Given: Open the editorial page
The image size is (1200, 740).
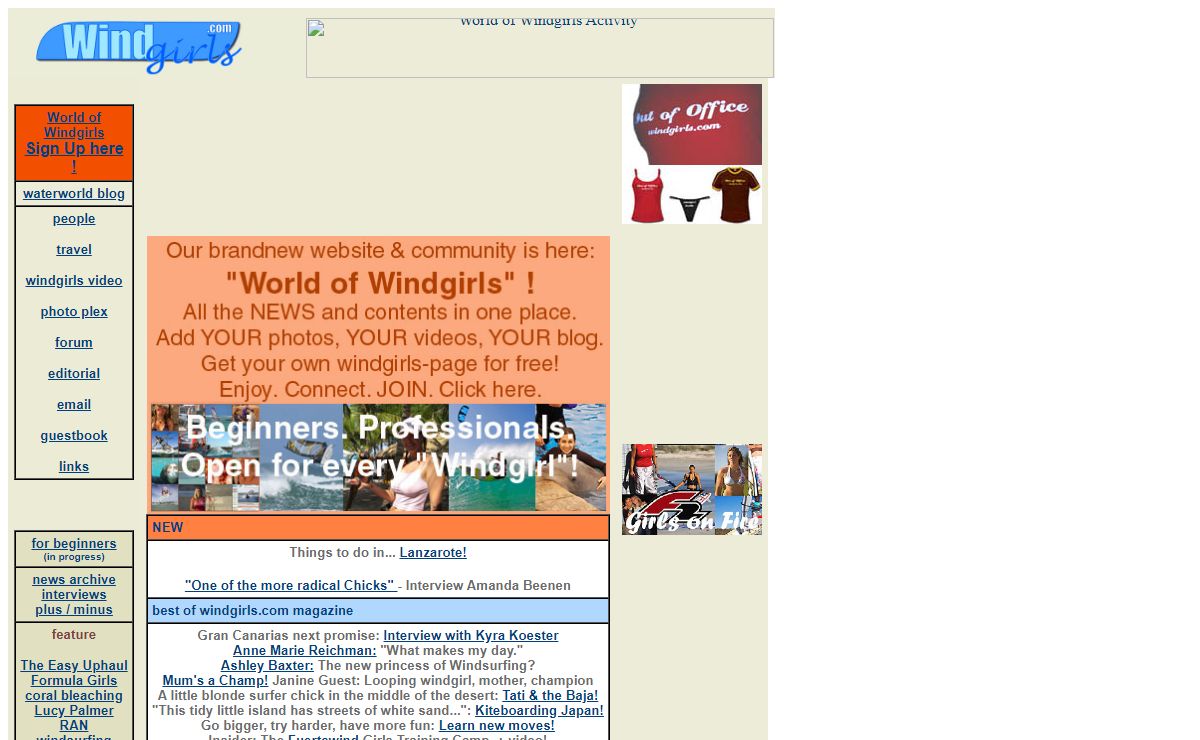Looking at the screenshot, I should pyautogui.click(x=74, y=374).
